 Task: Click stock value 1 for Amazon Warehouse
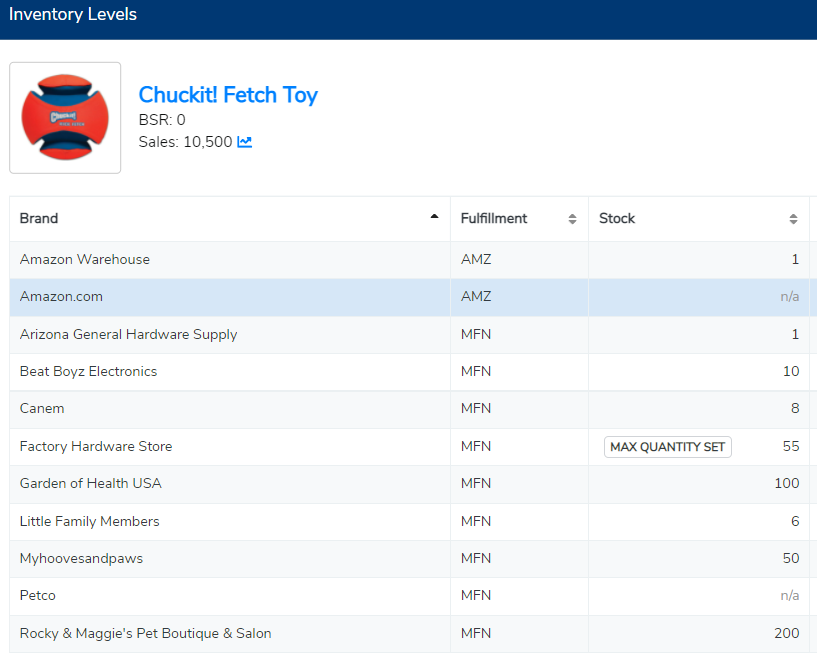(x=795, y=260)
